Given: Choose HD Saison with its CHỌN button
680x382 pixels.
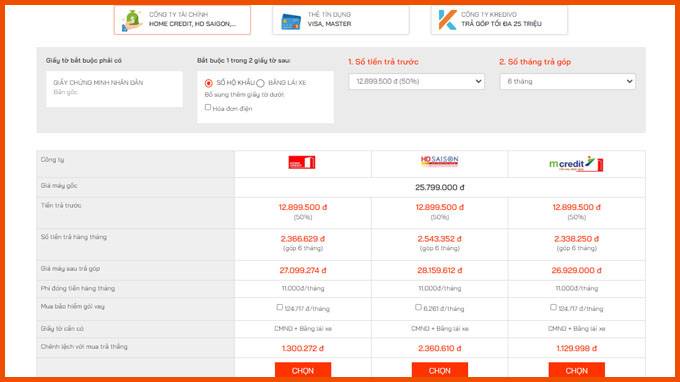Looking at the screenshot, I should tap(440, 370).
